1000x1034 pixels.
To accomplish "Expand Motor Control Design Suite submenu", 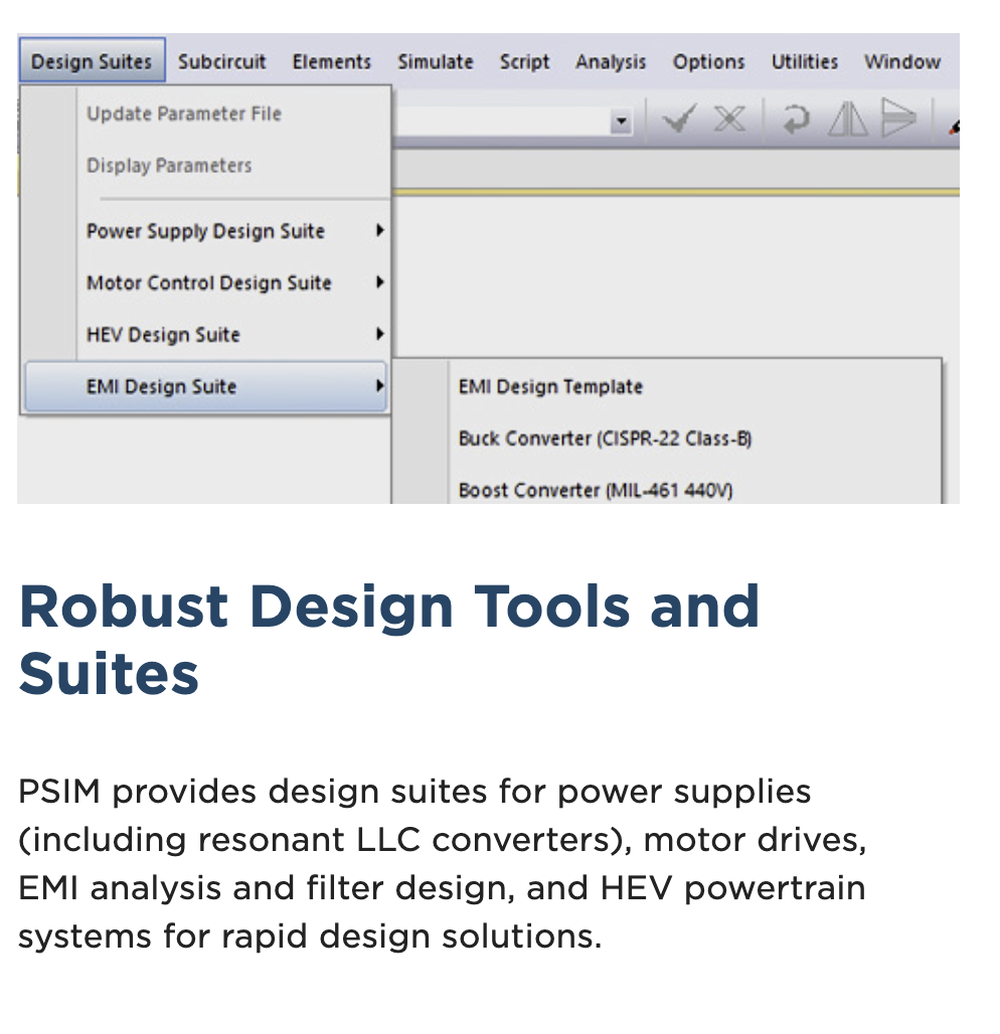I will point(206,282).
